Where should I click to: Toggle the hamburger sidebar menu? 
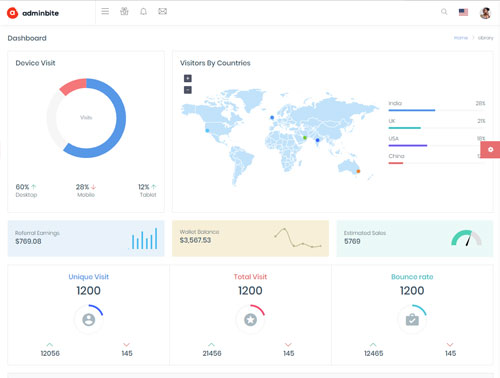coord(105,11)
